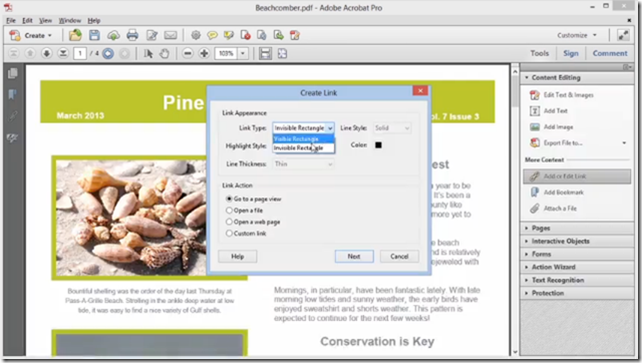642x363 pixels.
Task: Click the gear settings toolbar icon
Action: point(196,35)
